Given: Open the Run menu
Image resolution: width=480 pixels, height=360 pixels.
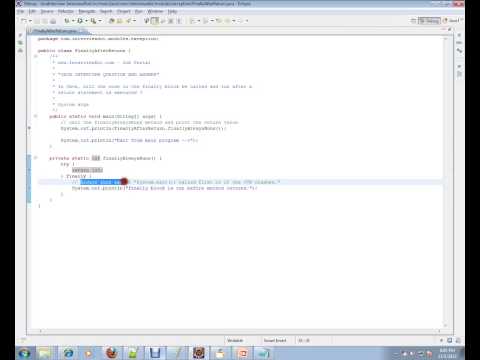Looking at the screenshot, I should [139, 11].
